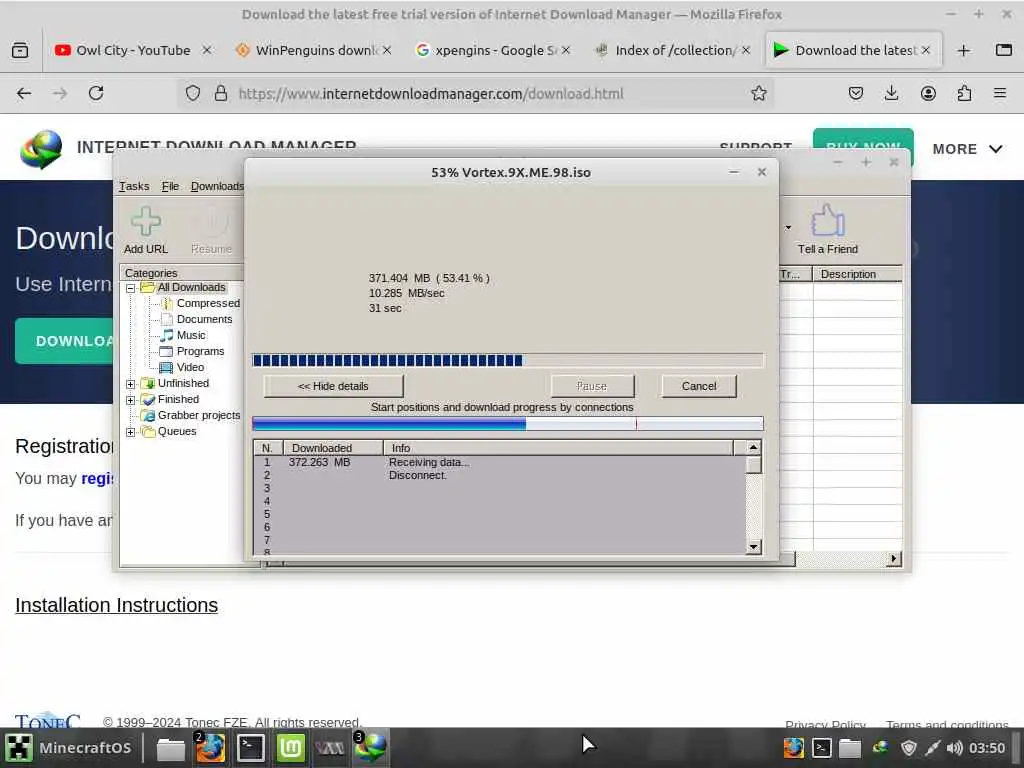Open the Firefox extensions puzzle icon
This screenshot has height=768, width=1024.
click(964, 93)
